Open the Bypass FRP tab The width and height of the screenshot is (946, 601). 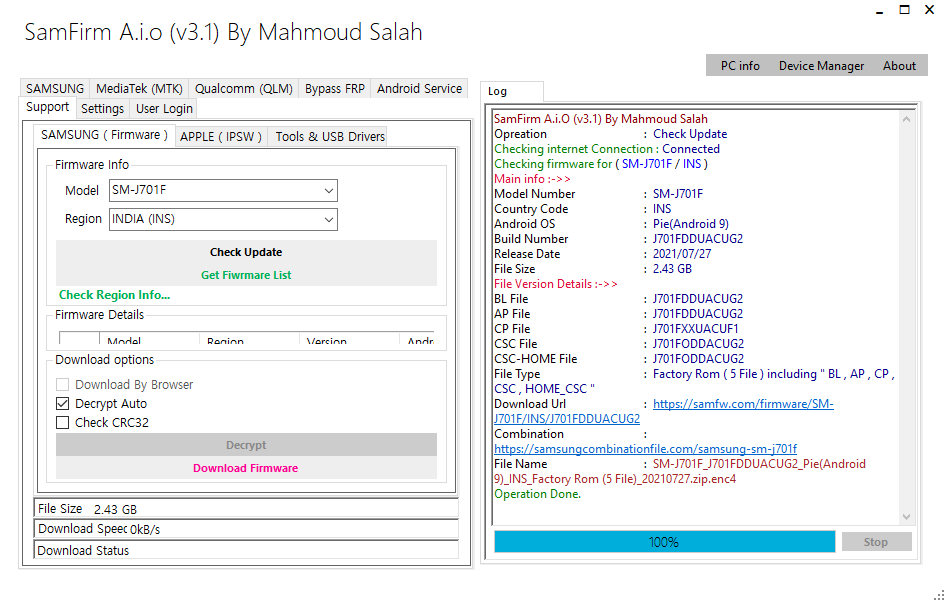tap(335, 89)
